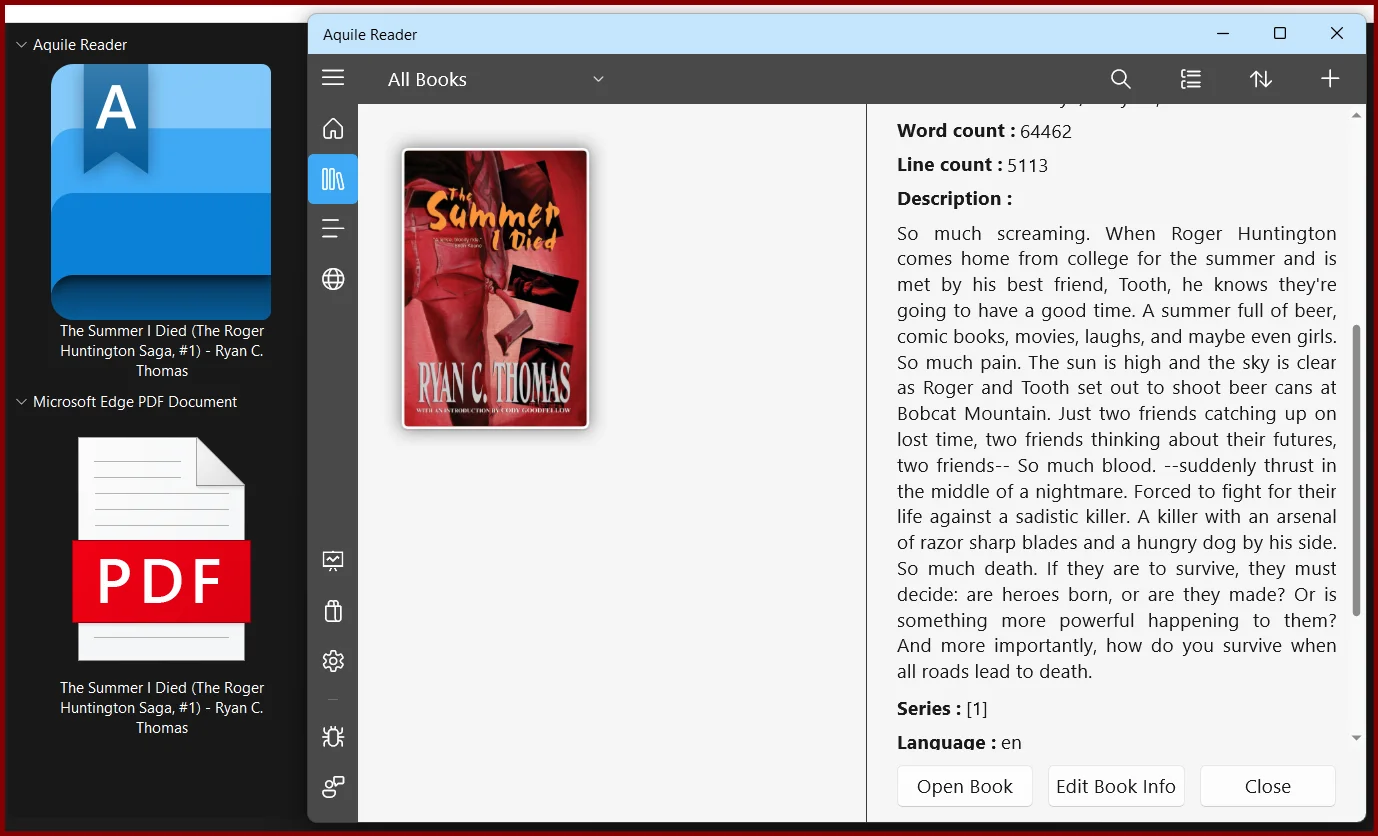The height and width of the screenshot is (836, 1378).
Task: Click the file name under Aquile Reader icon
Action: pos(162,351)
